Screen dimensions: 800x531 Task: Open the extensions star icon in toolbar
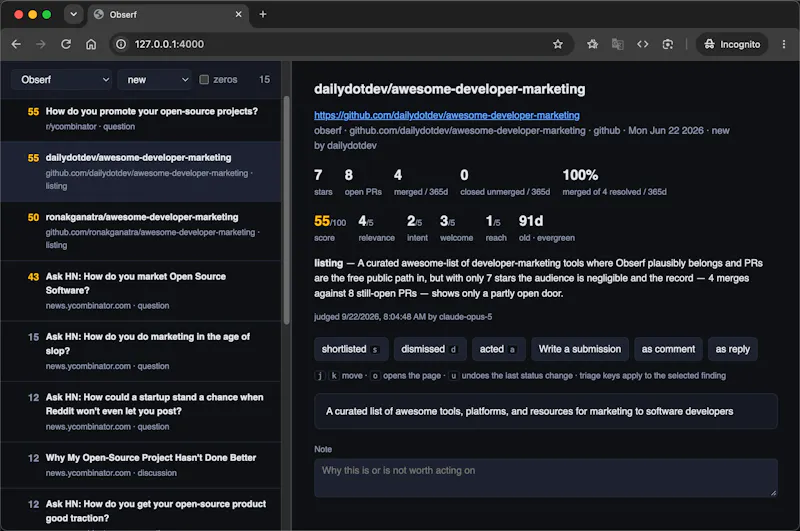(592, 44)
